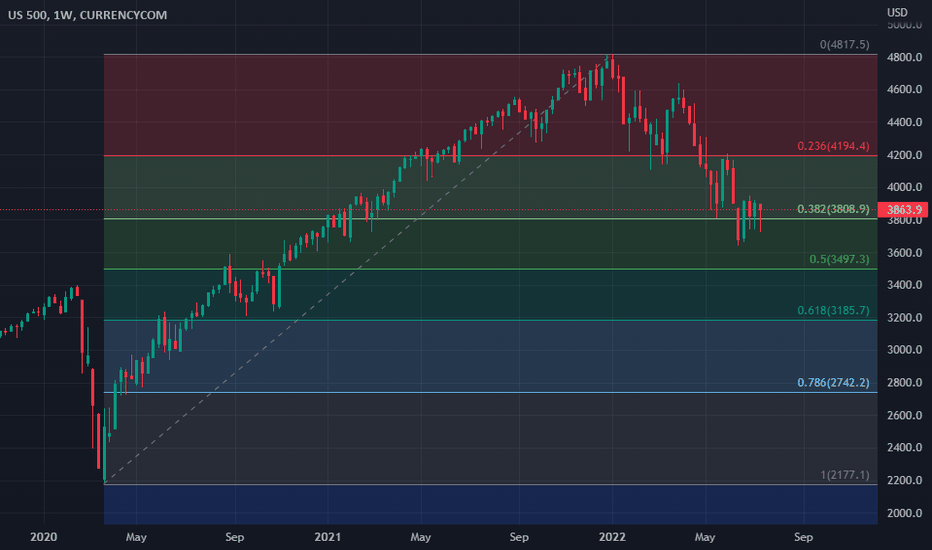
Task: Click the 2600.0 price axis label
Action: (904, 415)
